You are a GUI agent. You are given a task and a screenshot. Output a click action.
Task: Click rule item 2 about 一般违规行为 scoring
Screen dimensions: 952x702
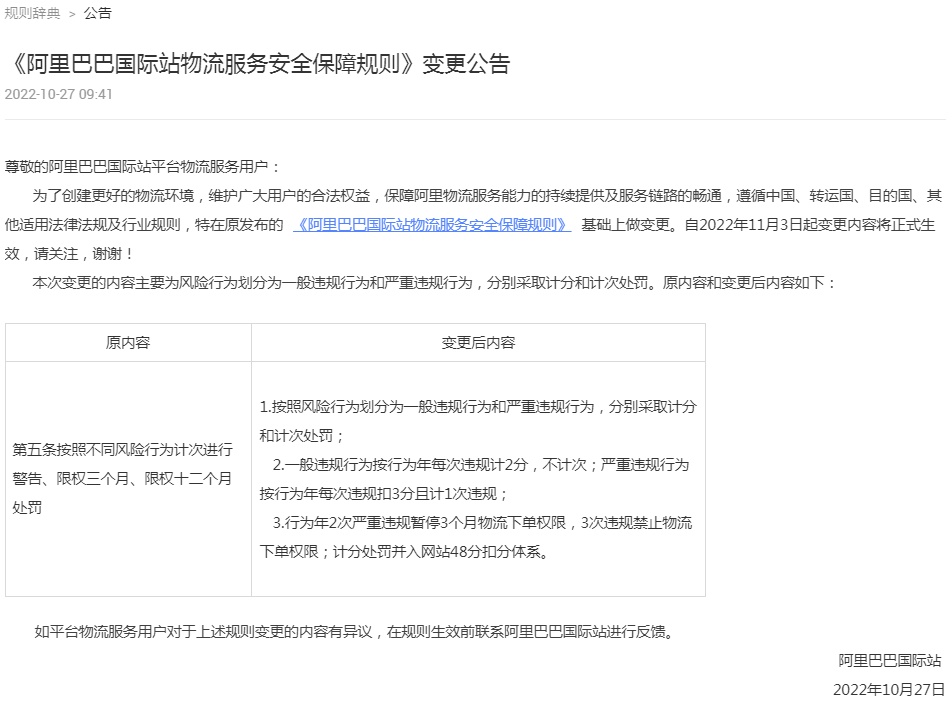(477, 479)
